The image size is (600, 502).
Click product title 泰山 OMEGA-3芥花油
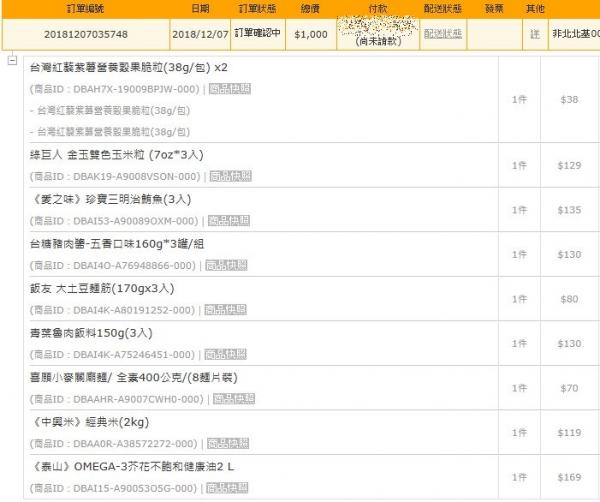click(132, 466)
